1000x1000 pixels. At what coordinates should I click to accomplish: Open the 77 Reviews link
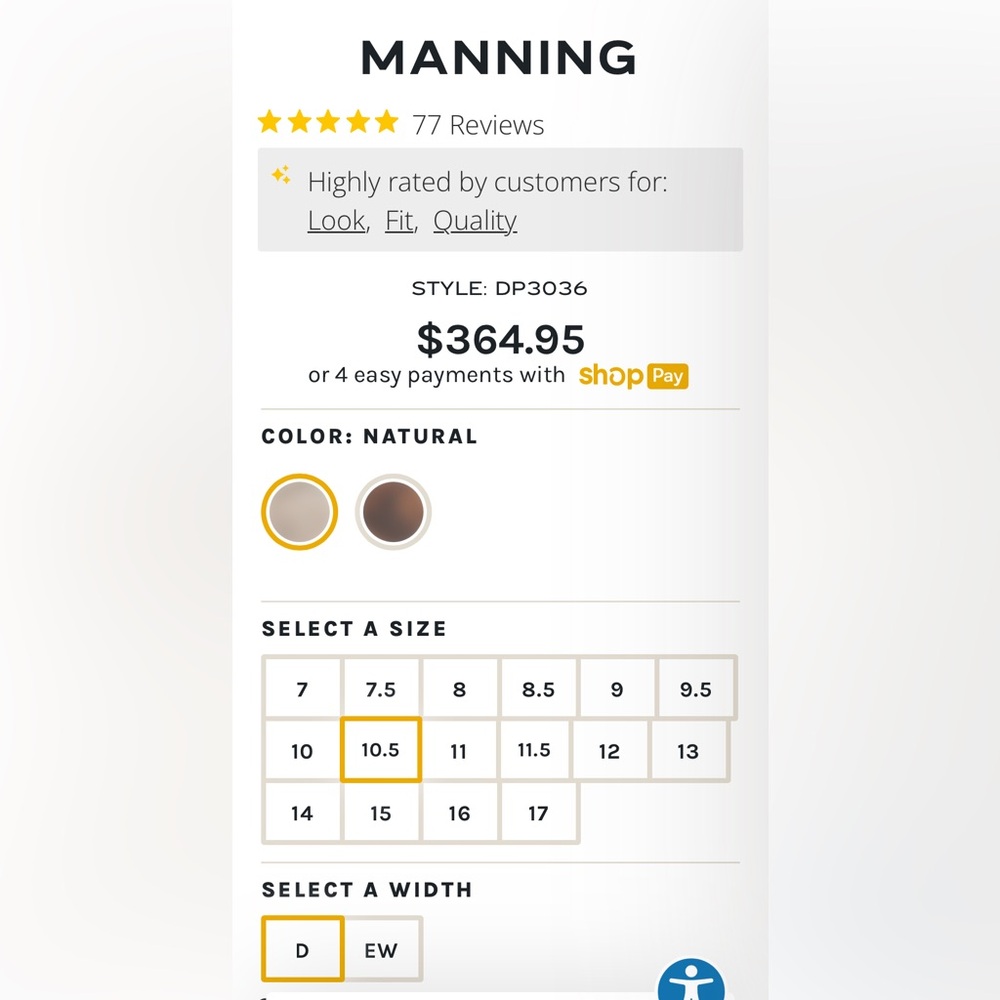point(478,125)
